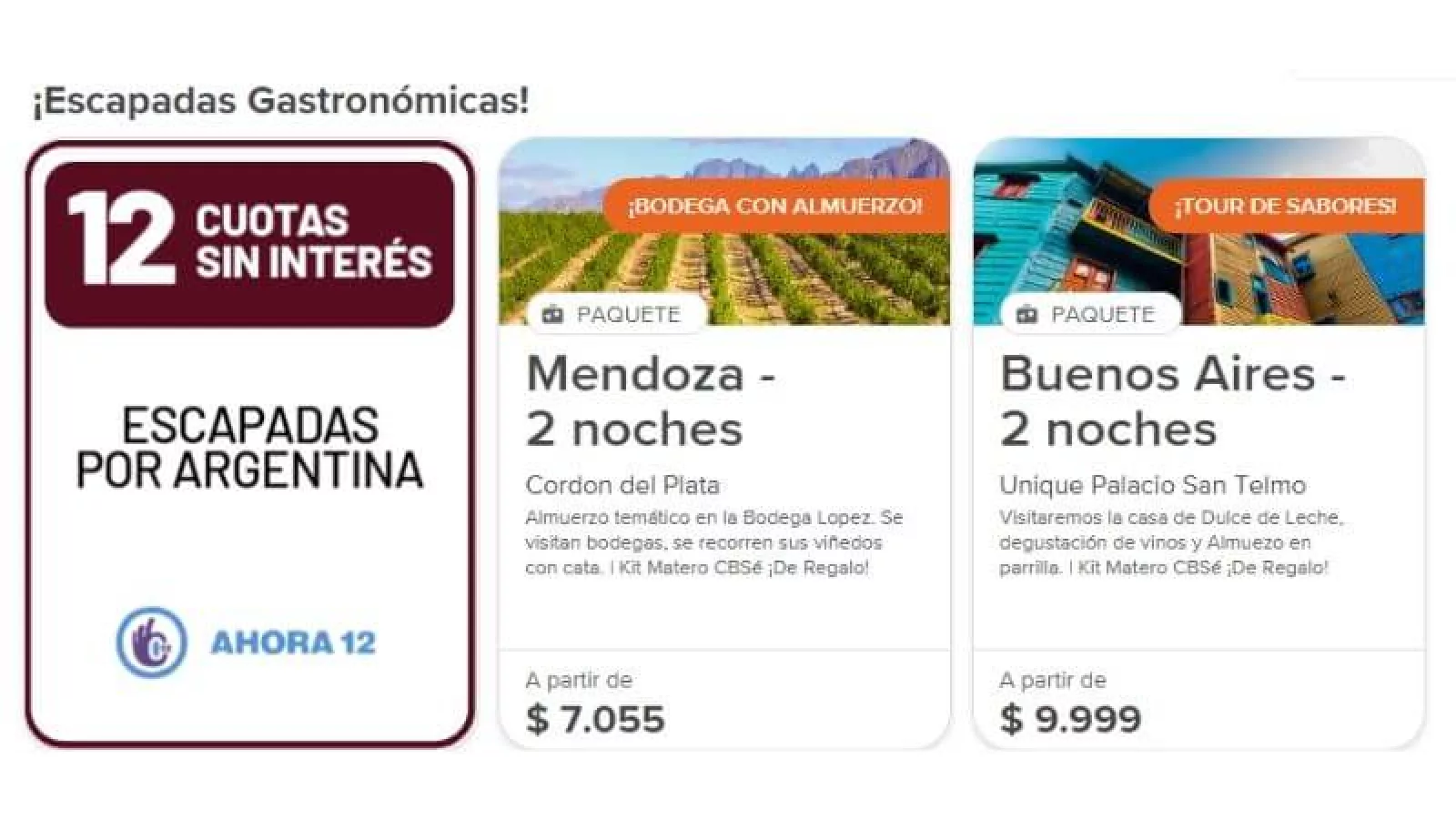Screen dimensions: 1456x819
Task: Click the ¡Escapadas Gastronómicas! section heading
Action: [x=280, y=100]
